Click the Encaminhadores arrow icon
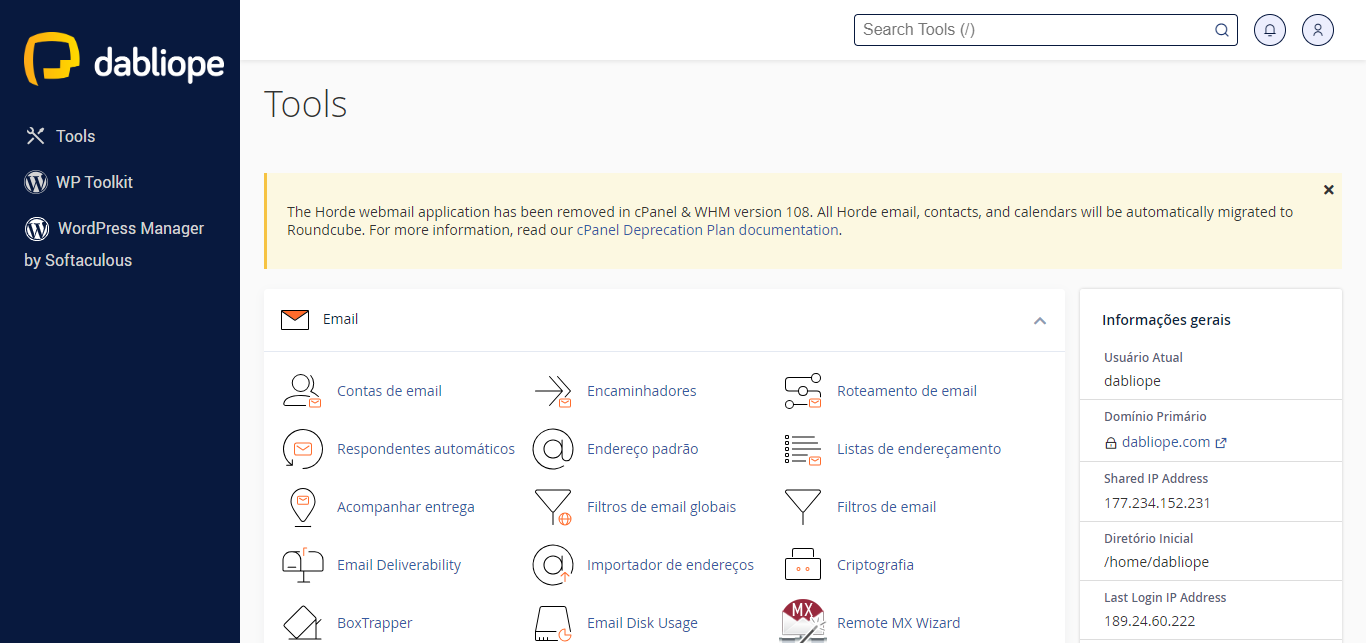 [x=552, y=391]
